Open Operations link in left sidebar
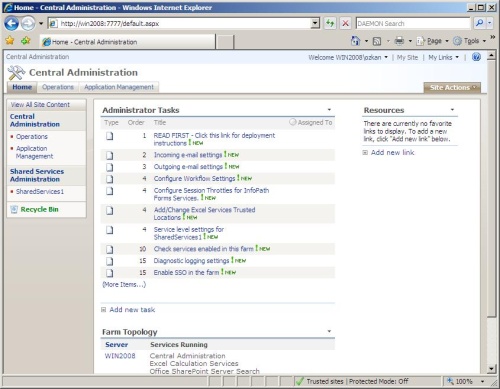 pyautogui.click(x=32, y=137)
